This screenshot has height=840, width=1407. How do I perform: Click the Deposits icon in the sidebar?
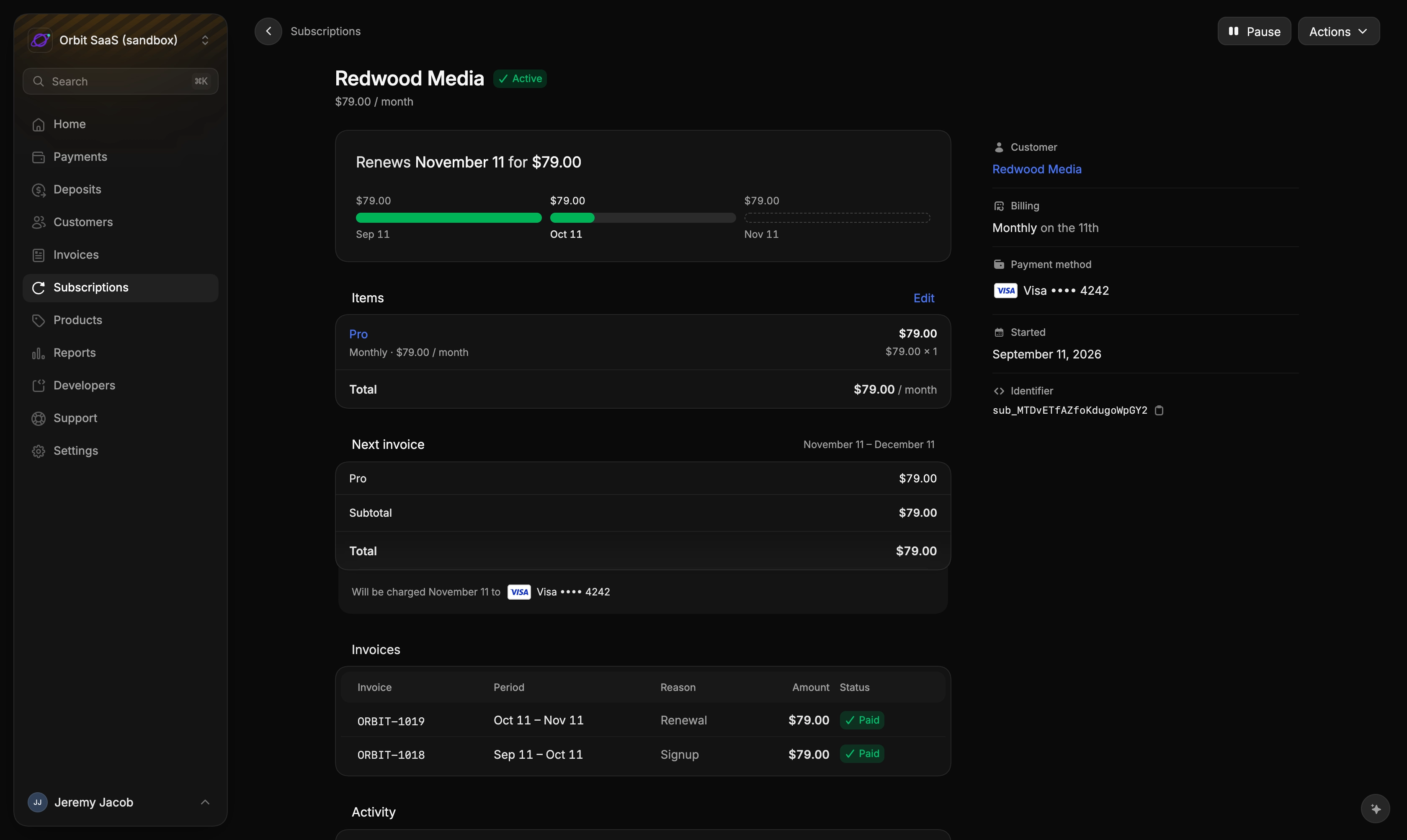pos(39,190)
